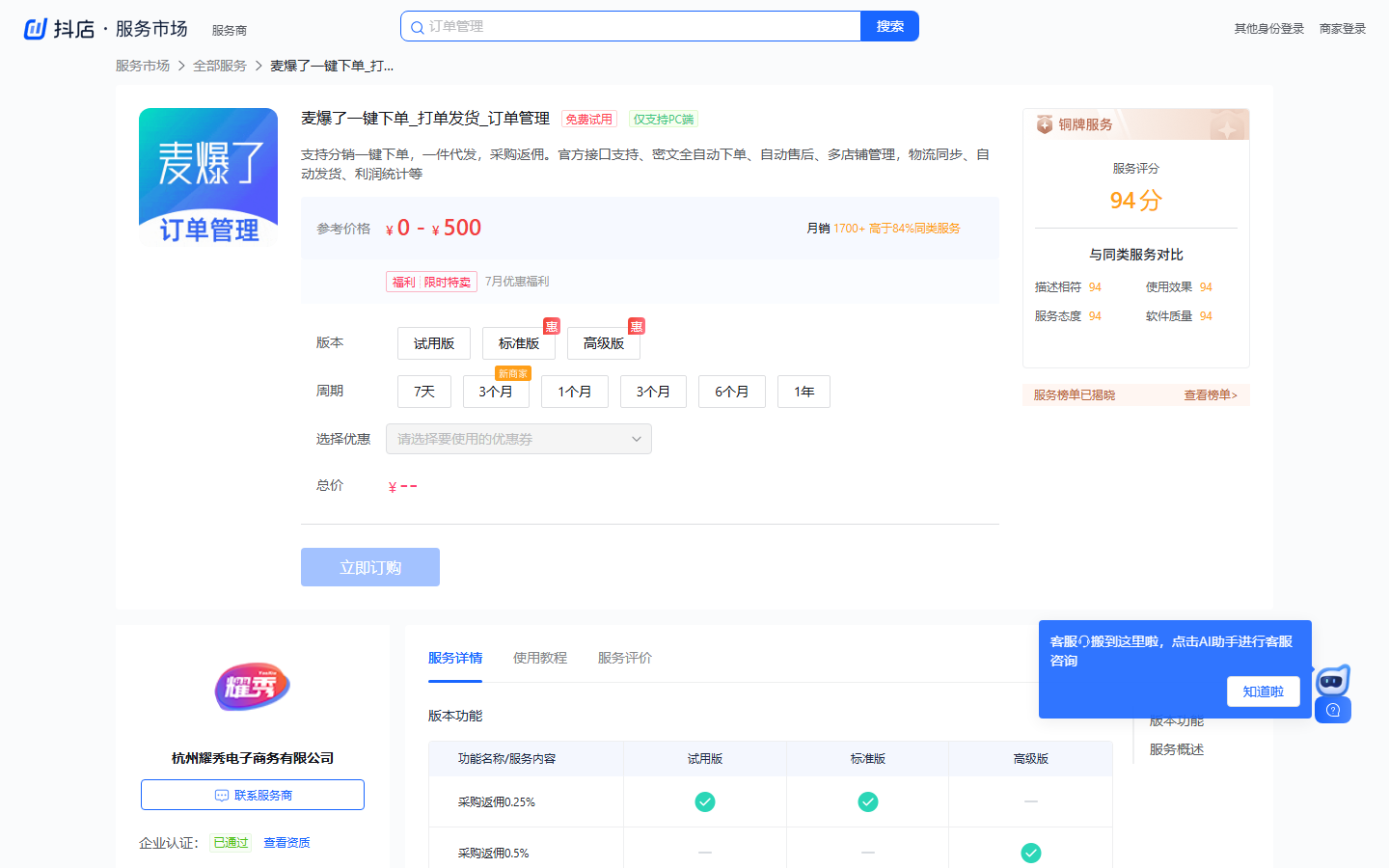
Task: Click the 采购返佣0.25% row label
Action: click(x=497, y=802)
